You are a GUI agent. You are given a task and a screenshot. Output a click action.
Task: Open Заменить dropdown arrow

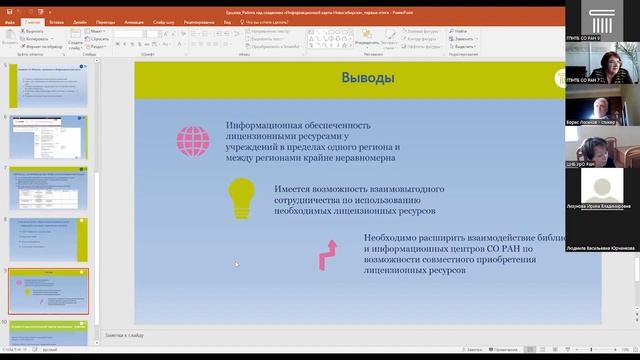point(477,39)
